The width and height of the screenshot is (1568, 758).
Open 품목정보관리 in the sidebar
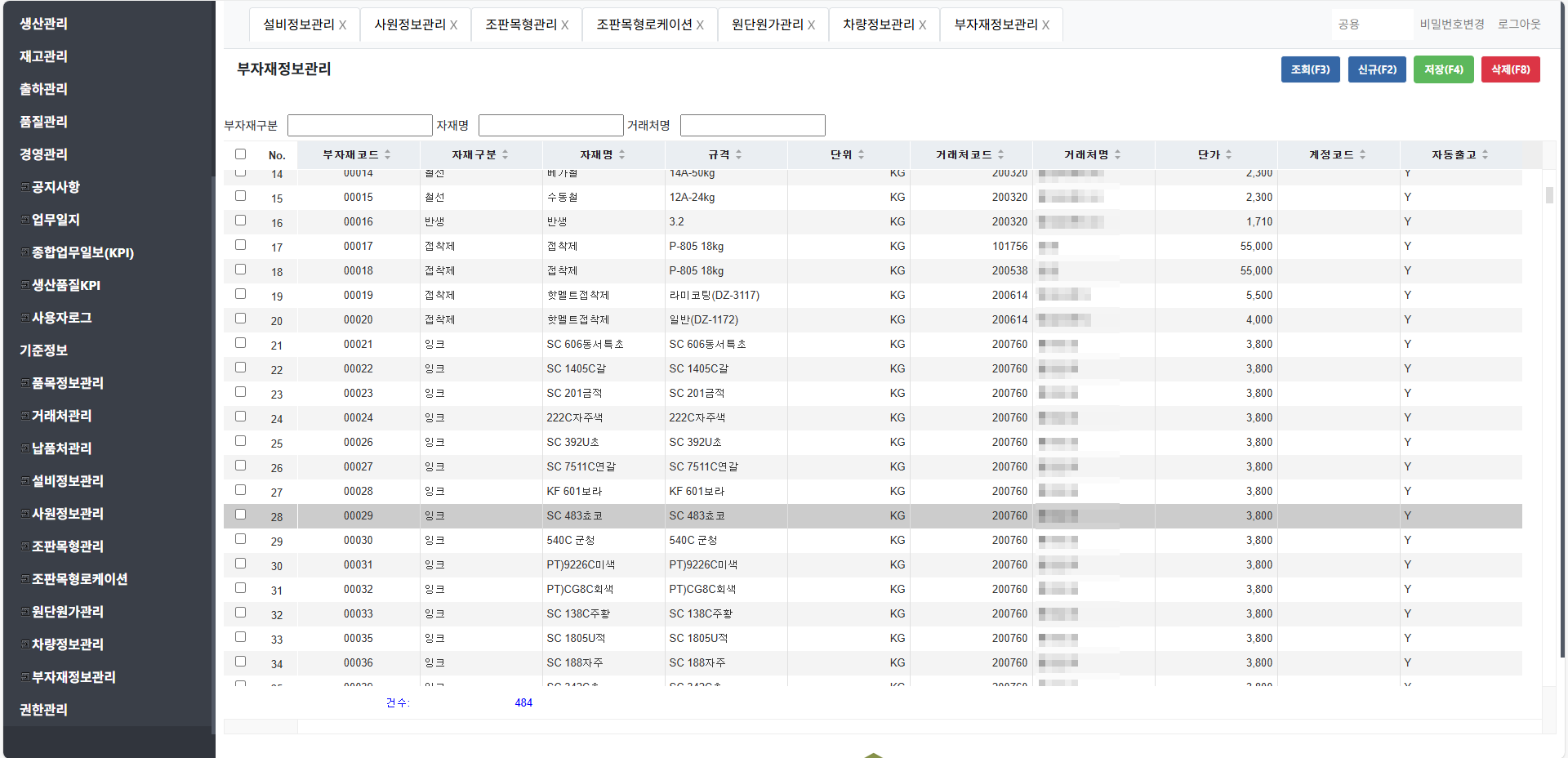67,383
